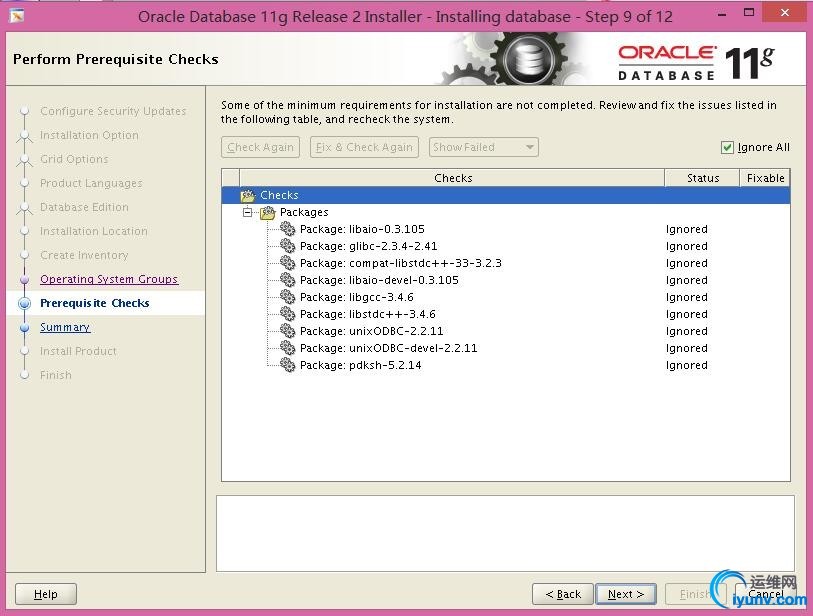Viewport: 813px width, 616px height.
Task: Click the gear icon beside unixODBC-2.2.11
Action: [287, 331]
